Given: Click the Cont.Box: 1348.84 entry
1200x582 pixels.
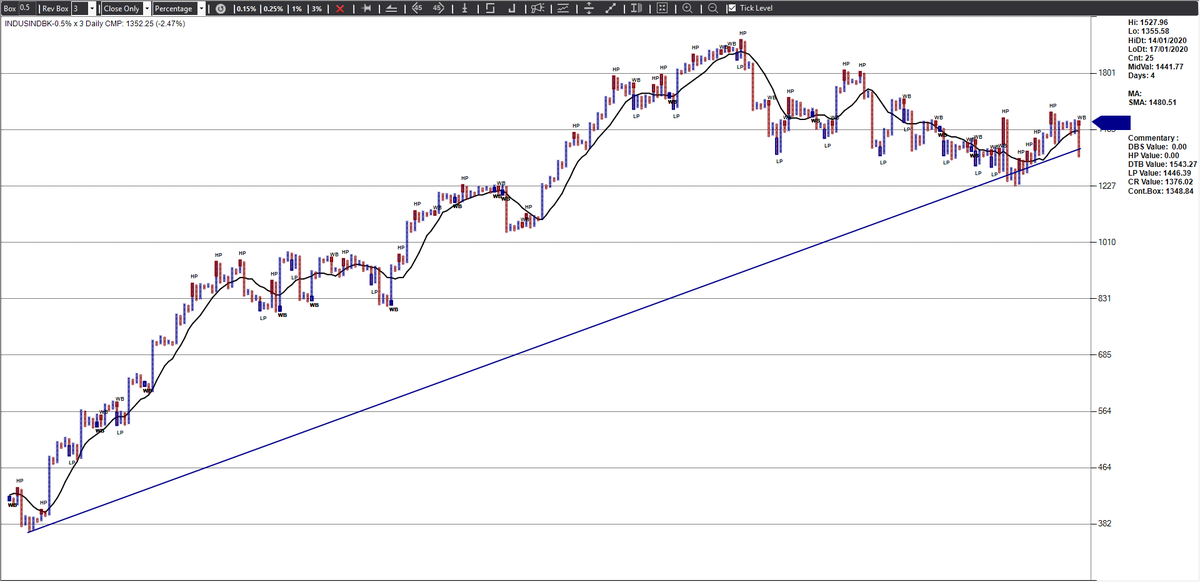Looking at the screenshot, I should (x=1160, y=191).
